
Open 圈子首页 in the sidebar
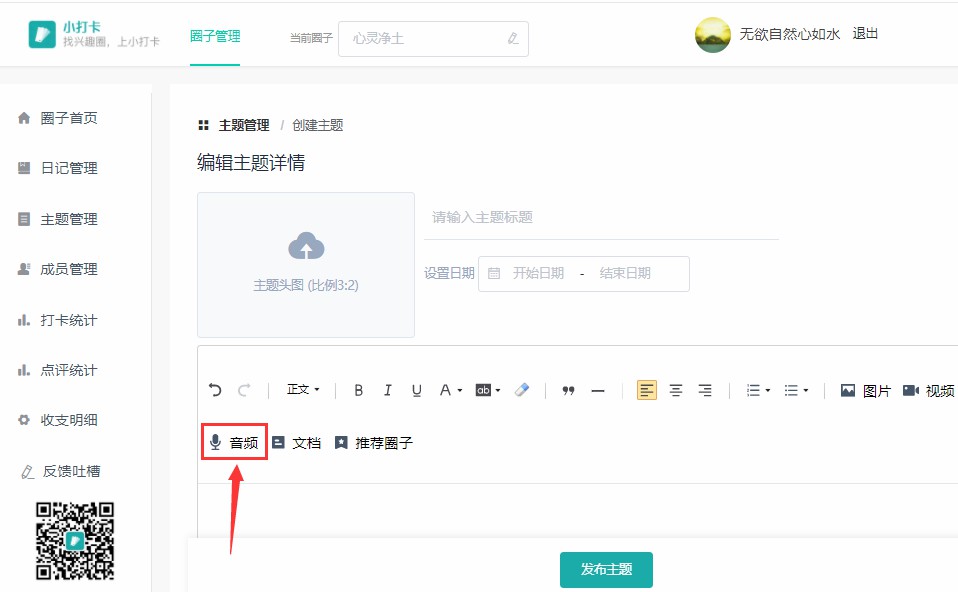coord(58,118)
